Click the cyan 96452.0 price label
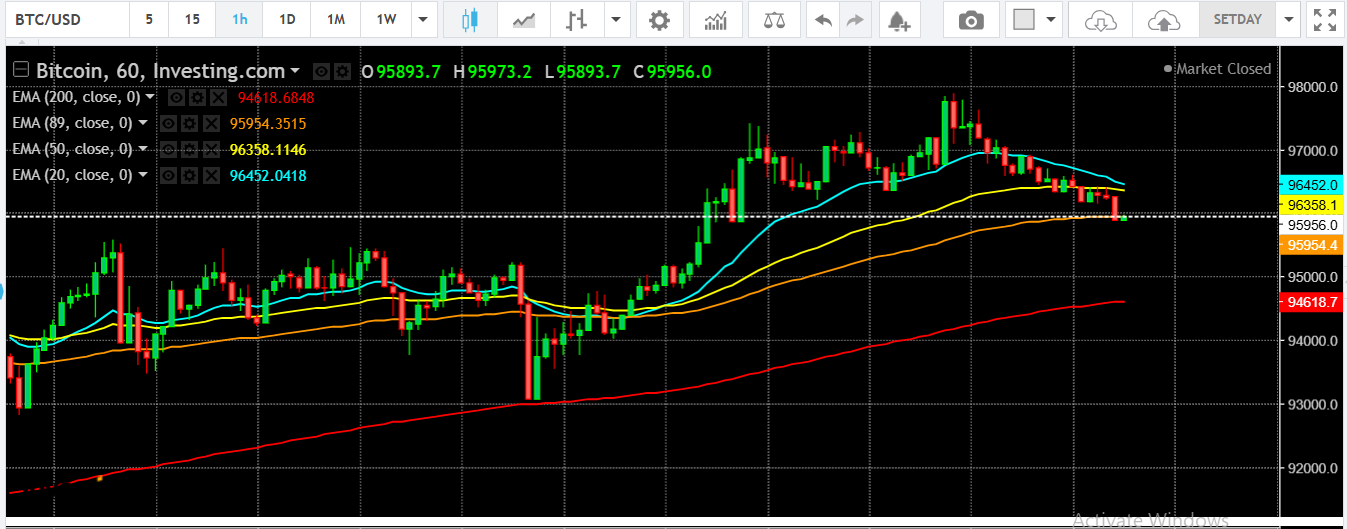 pos(1310,185)
